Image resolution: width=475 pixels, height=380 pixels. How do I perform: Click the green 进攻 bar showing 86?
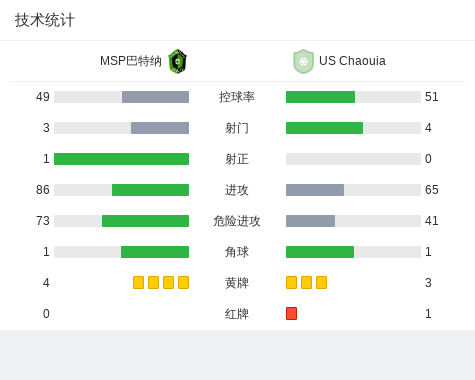150,190
